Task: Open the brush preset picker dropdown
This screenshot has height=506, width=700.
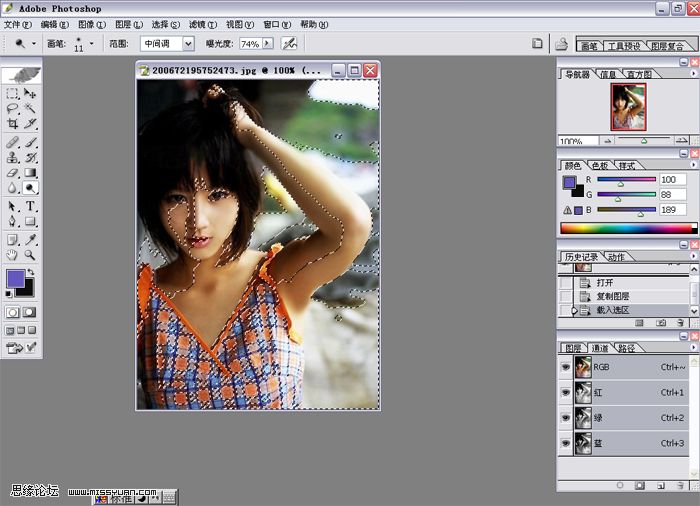Action: (92, 44)
